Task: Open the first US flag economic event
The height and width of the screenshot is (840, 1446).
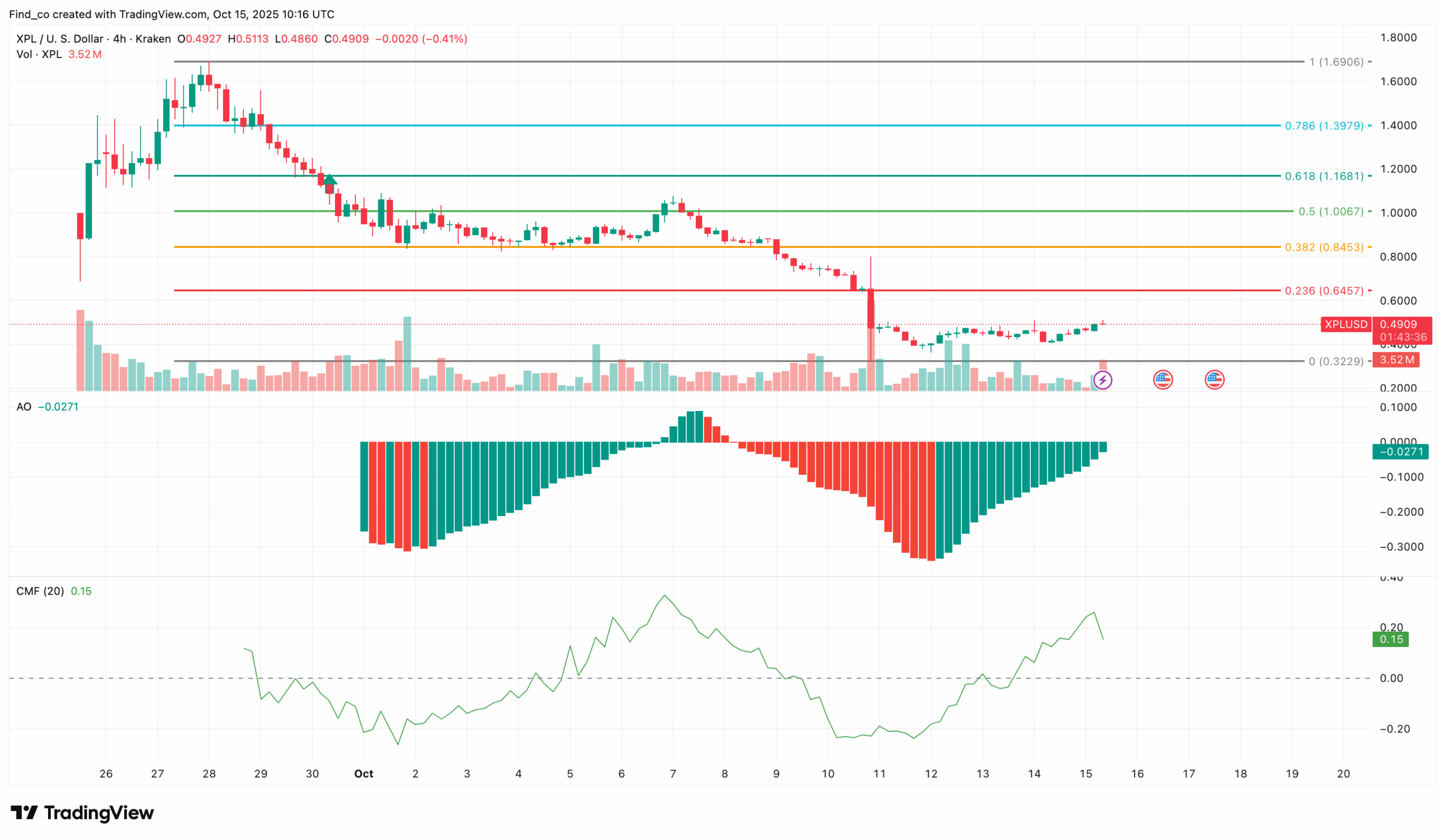Action: click(x=1162, y=379)
